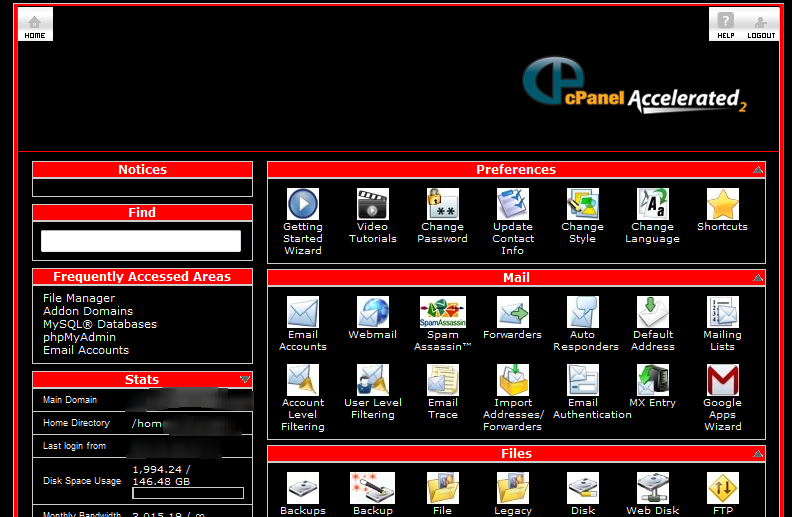
Task: Collapse the Files section arrow
Action: (x=758, y=454)
